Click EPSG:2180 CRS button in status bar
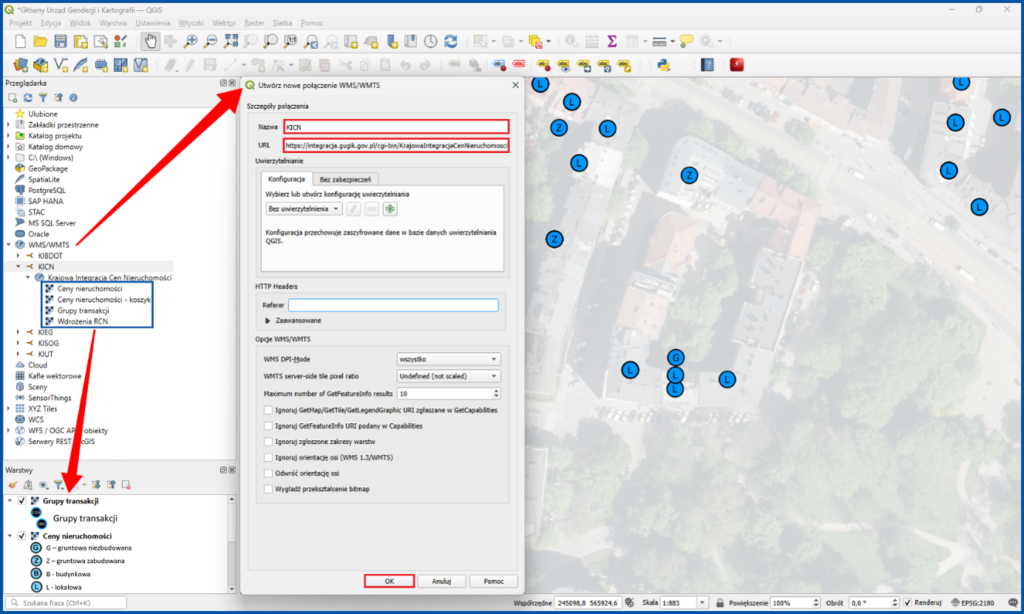1024x614 pixels. coord(972,603)
